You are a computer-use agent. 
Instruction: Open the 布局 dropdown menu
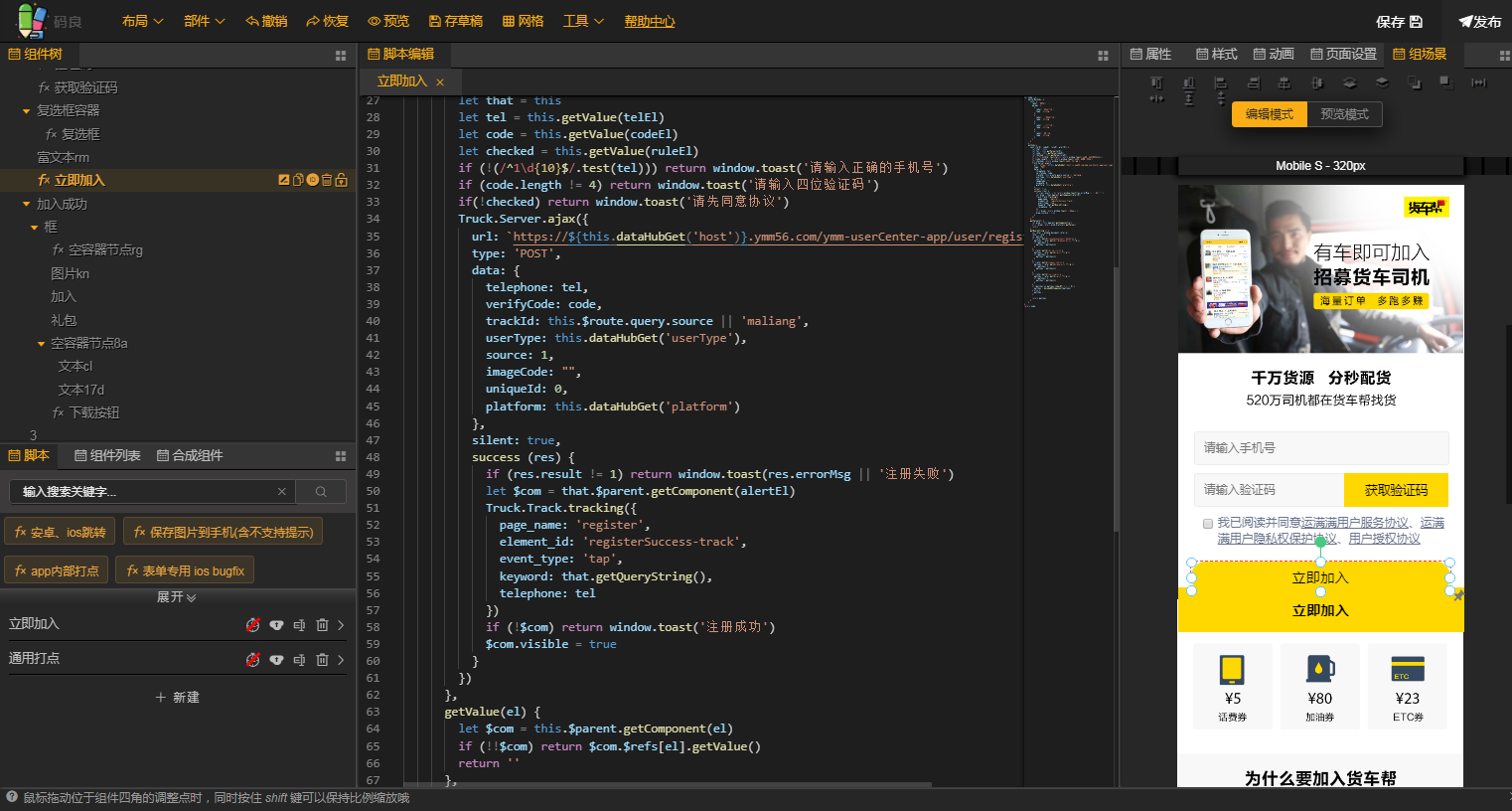(x=142, y=21)
